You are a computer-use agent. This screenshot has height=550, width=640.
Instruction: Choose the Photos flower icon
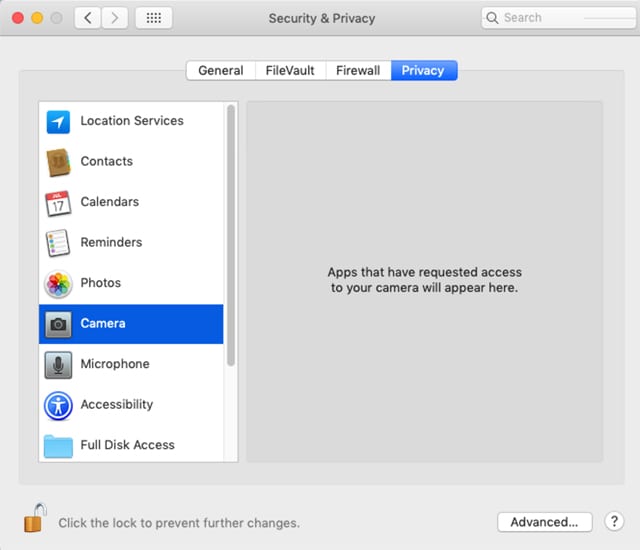pyautogui.click(x=59, y=284)
